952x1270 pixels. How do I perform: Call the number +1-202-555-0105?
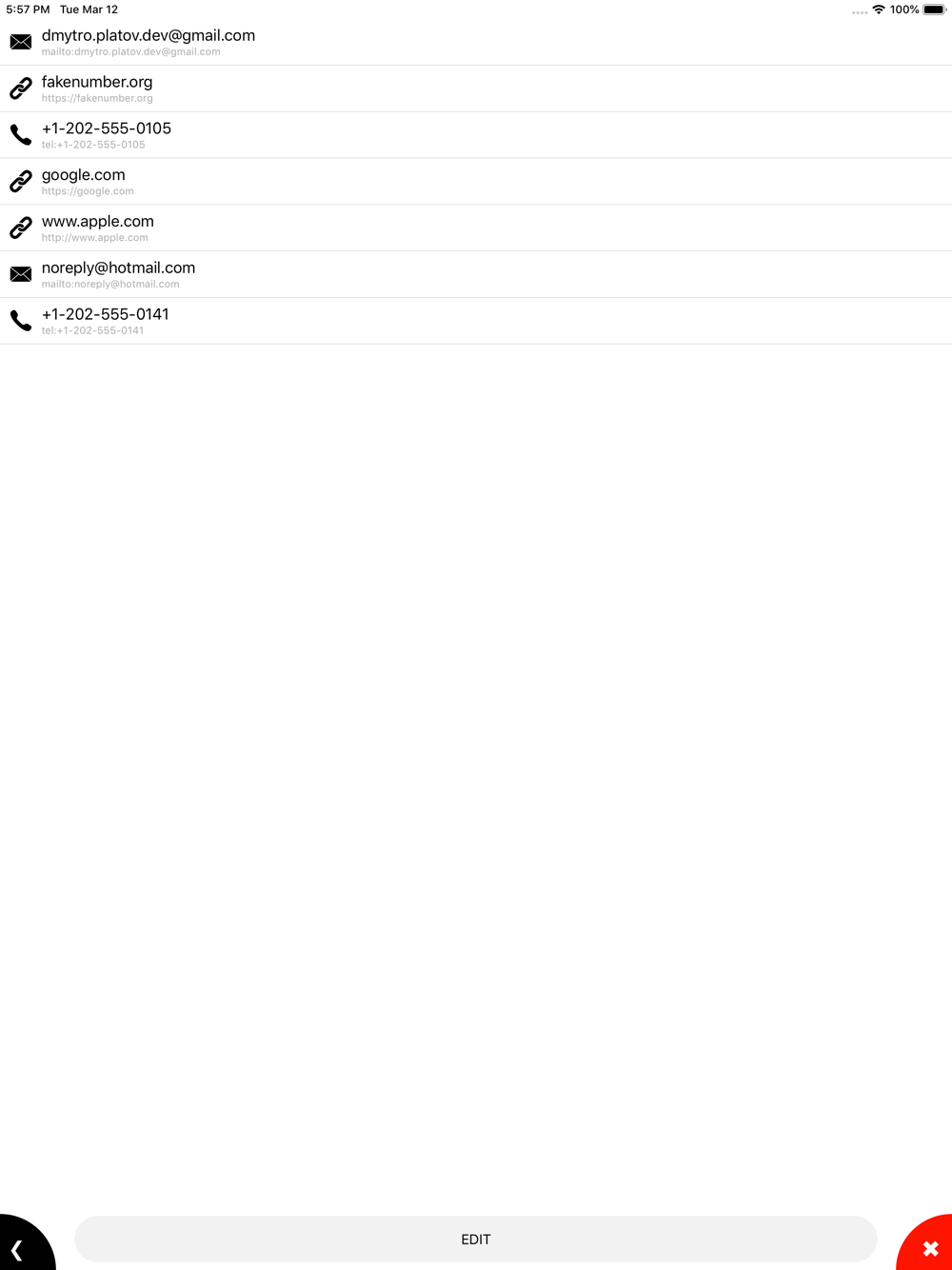tap(107, 129)
